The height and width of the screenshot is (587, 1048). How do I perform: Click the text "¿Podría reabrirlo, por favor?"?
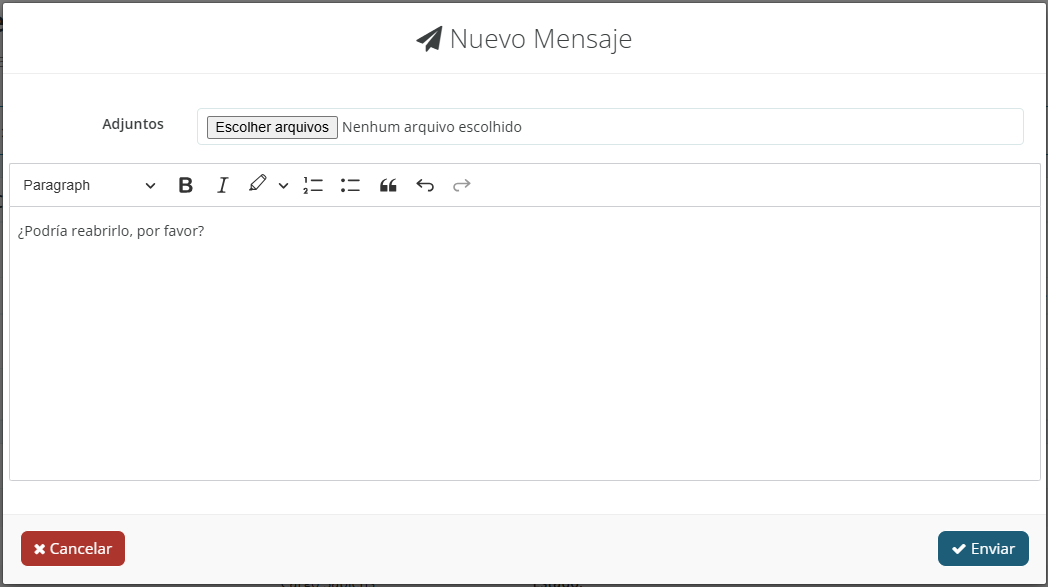(111, 231)
